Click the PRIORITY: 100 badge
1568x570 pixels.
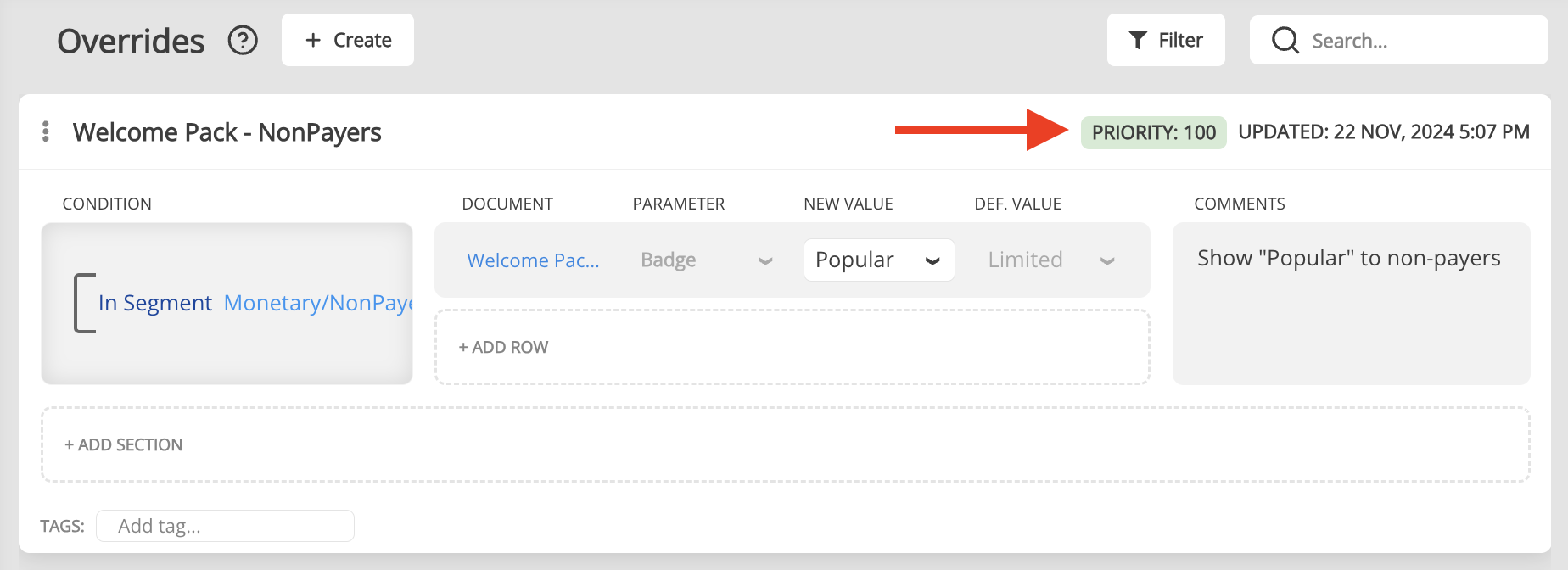1153,132
